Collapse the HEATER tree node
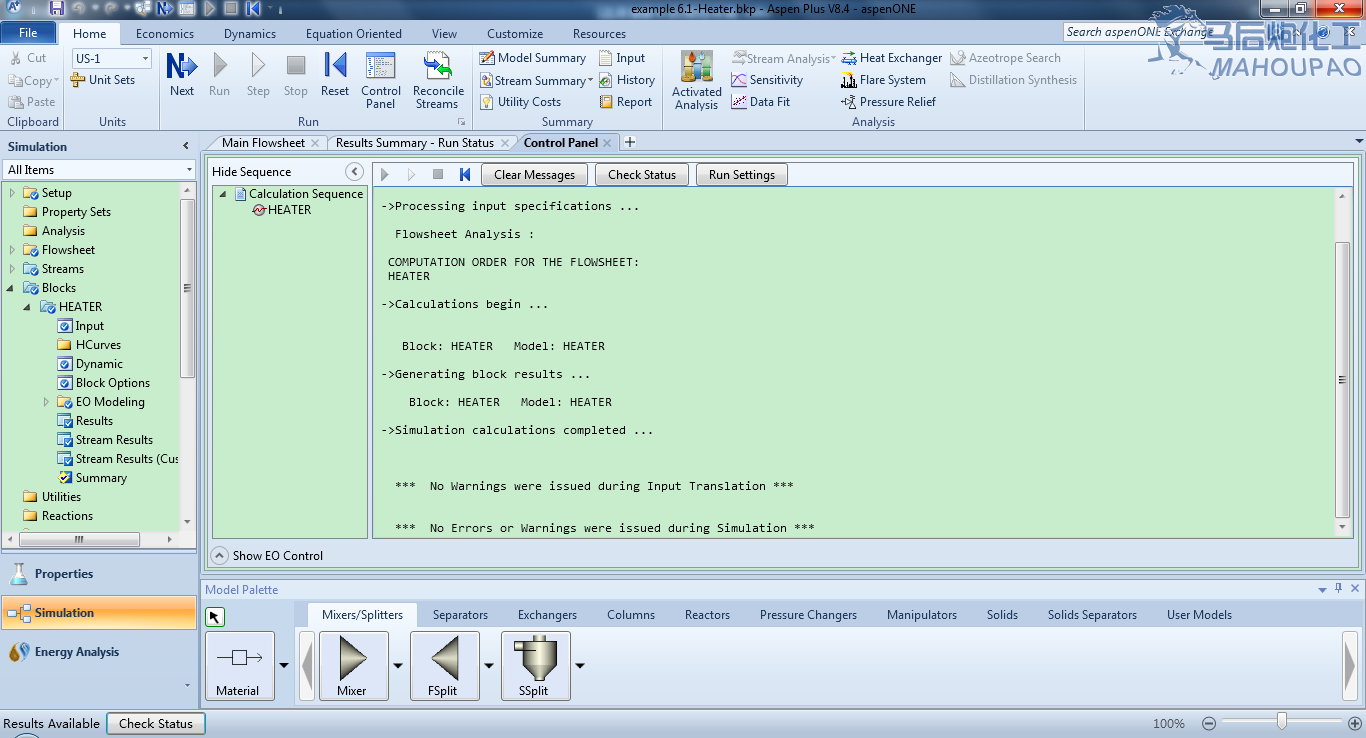The height and width of the screenshot is (738, 1366). click(x=28, y=307)
